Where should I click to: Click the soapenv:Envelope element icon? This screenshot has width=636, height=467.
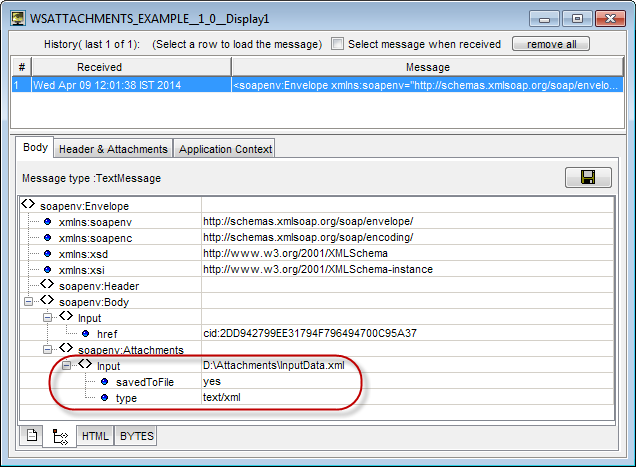(28, 205)
